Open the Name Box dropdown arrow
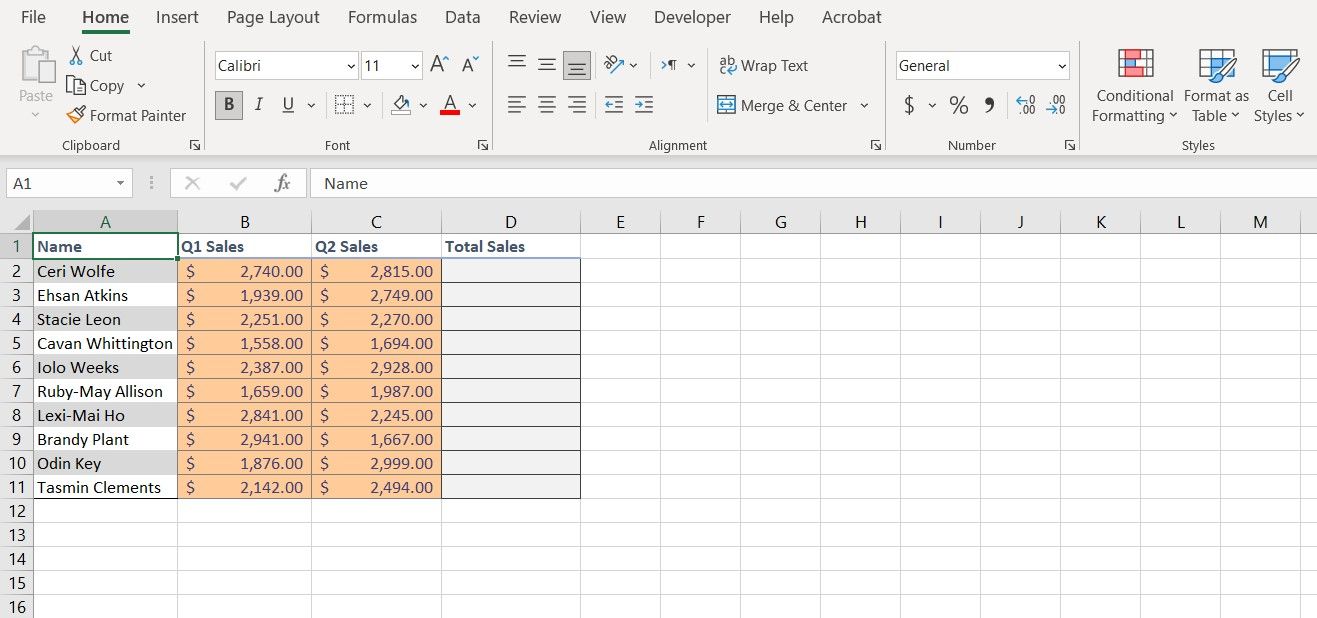Image resolution: width=1317 pixels, height=618 pixels. 120,183
